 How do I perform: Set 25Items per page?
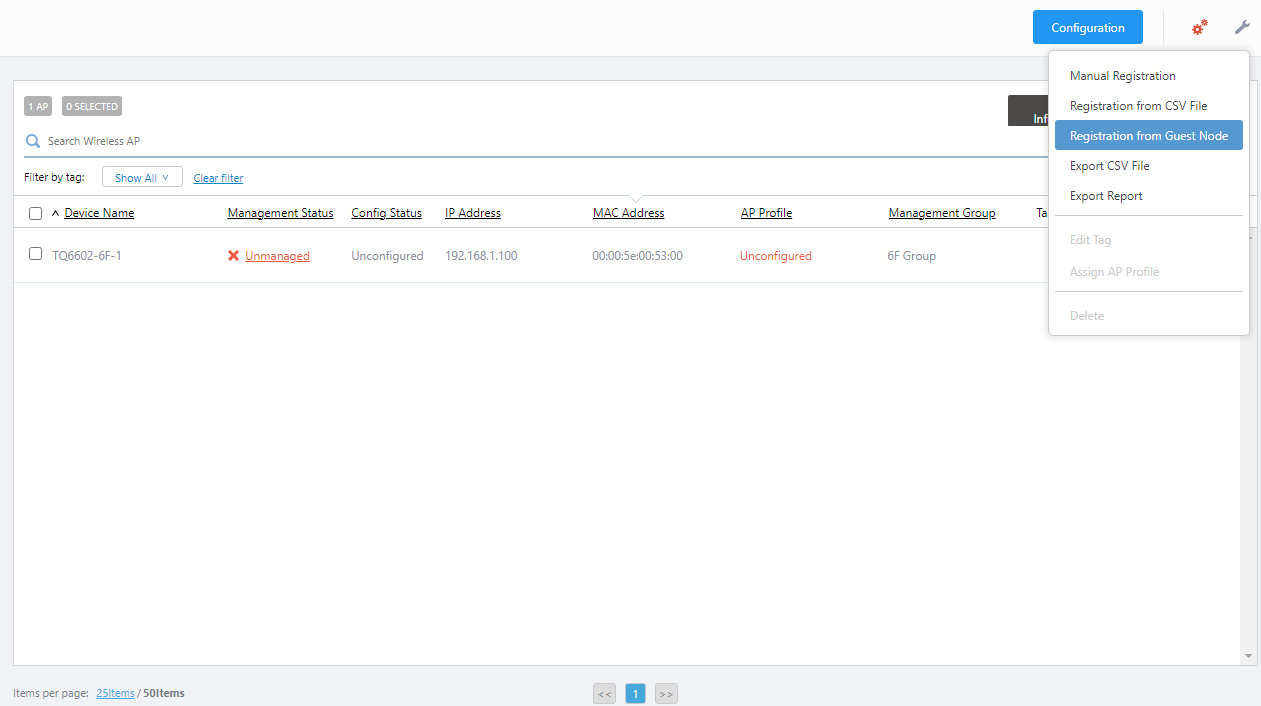[115, 693]
